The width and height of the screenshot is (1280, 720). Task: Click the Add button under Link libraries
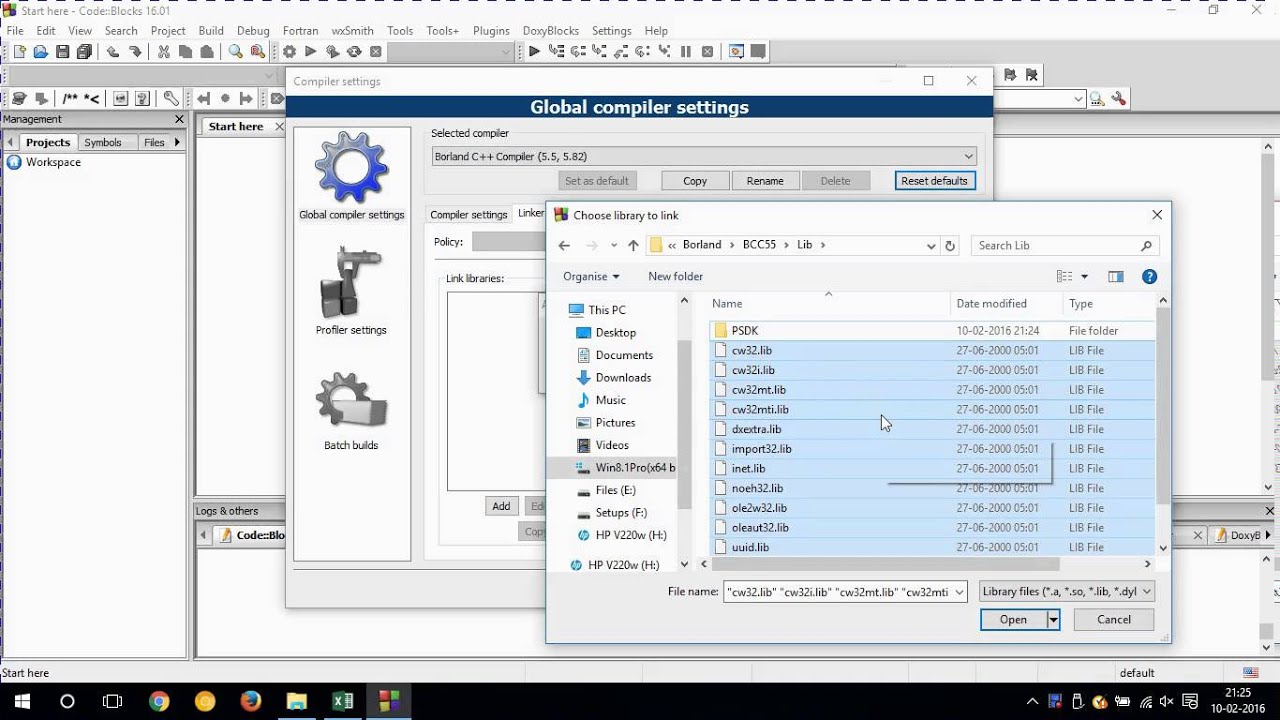click(501, 506)
